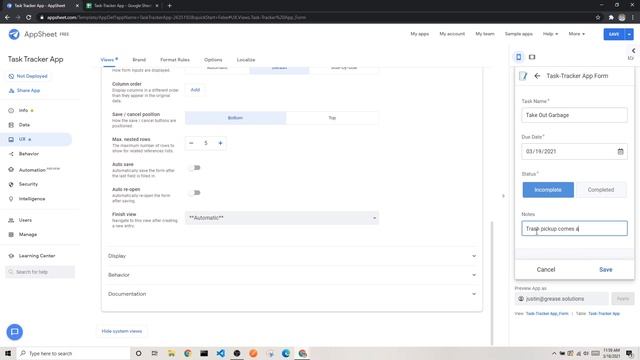Open the Automation sidebar icon
Viewport: 640px width, 360px height.
click(x=11, y=169)
